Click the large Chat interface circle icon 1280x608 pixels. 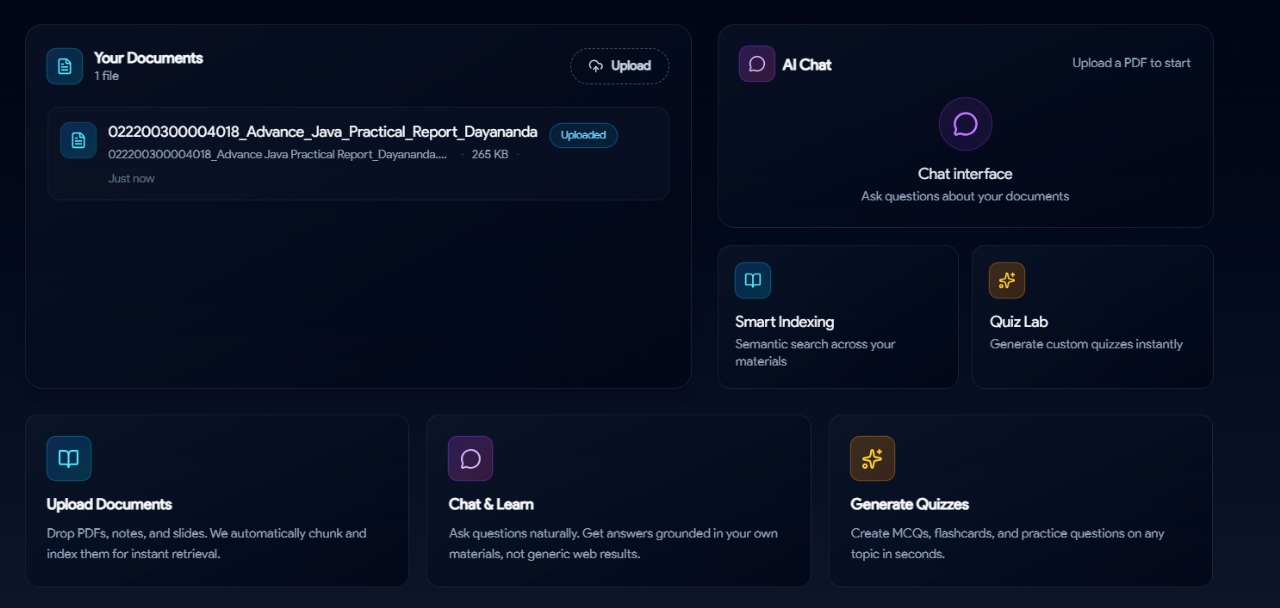(965, 124)
